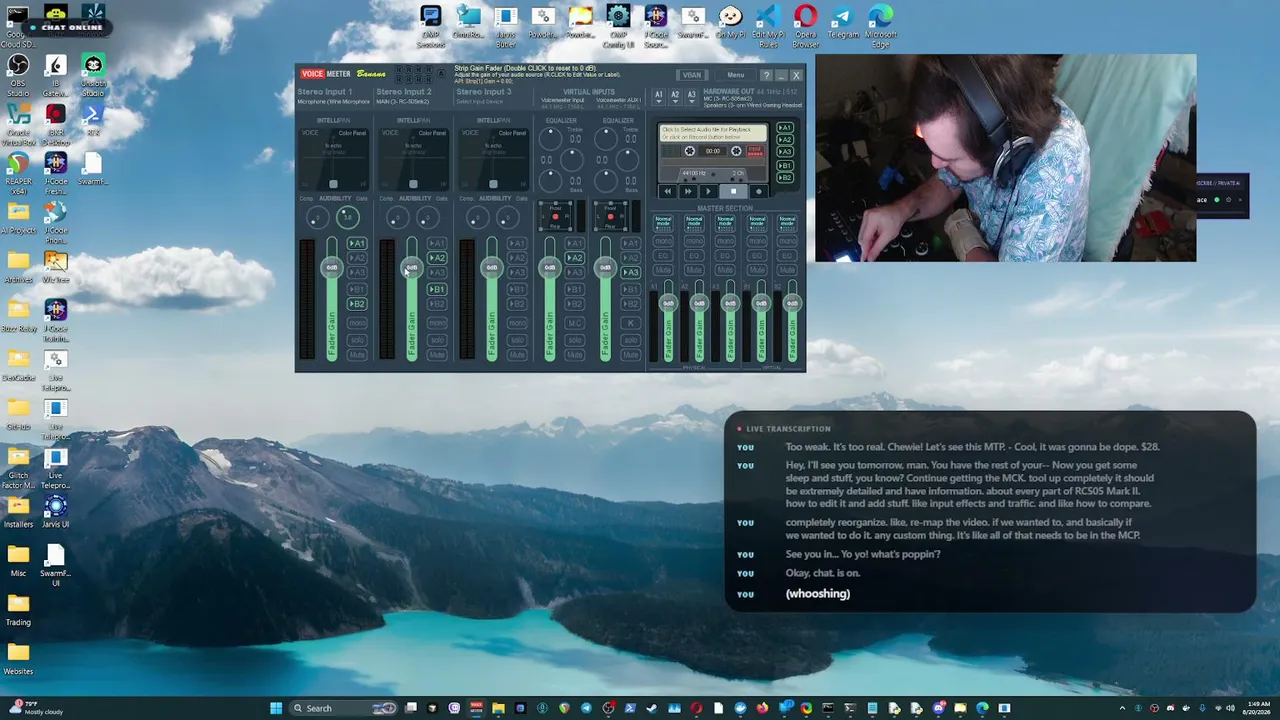Click Stereo Input 1 fader gain knob
The height and width of the screenshot is (720, 1280).
(332, 267)
